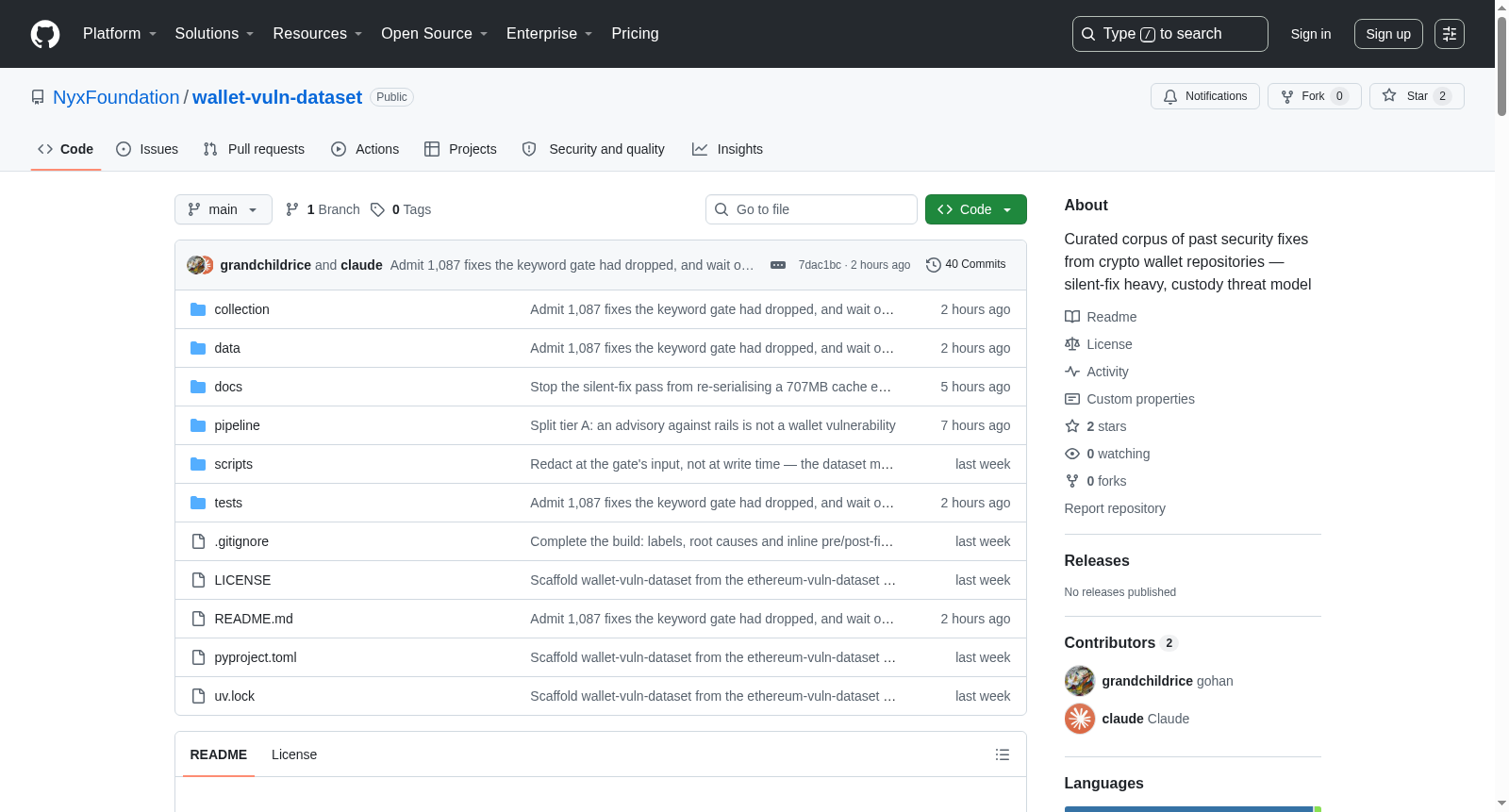Screen dimensions: 1509x812
Task: Open the Actions tab
Action: tap(365, 149)
